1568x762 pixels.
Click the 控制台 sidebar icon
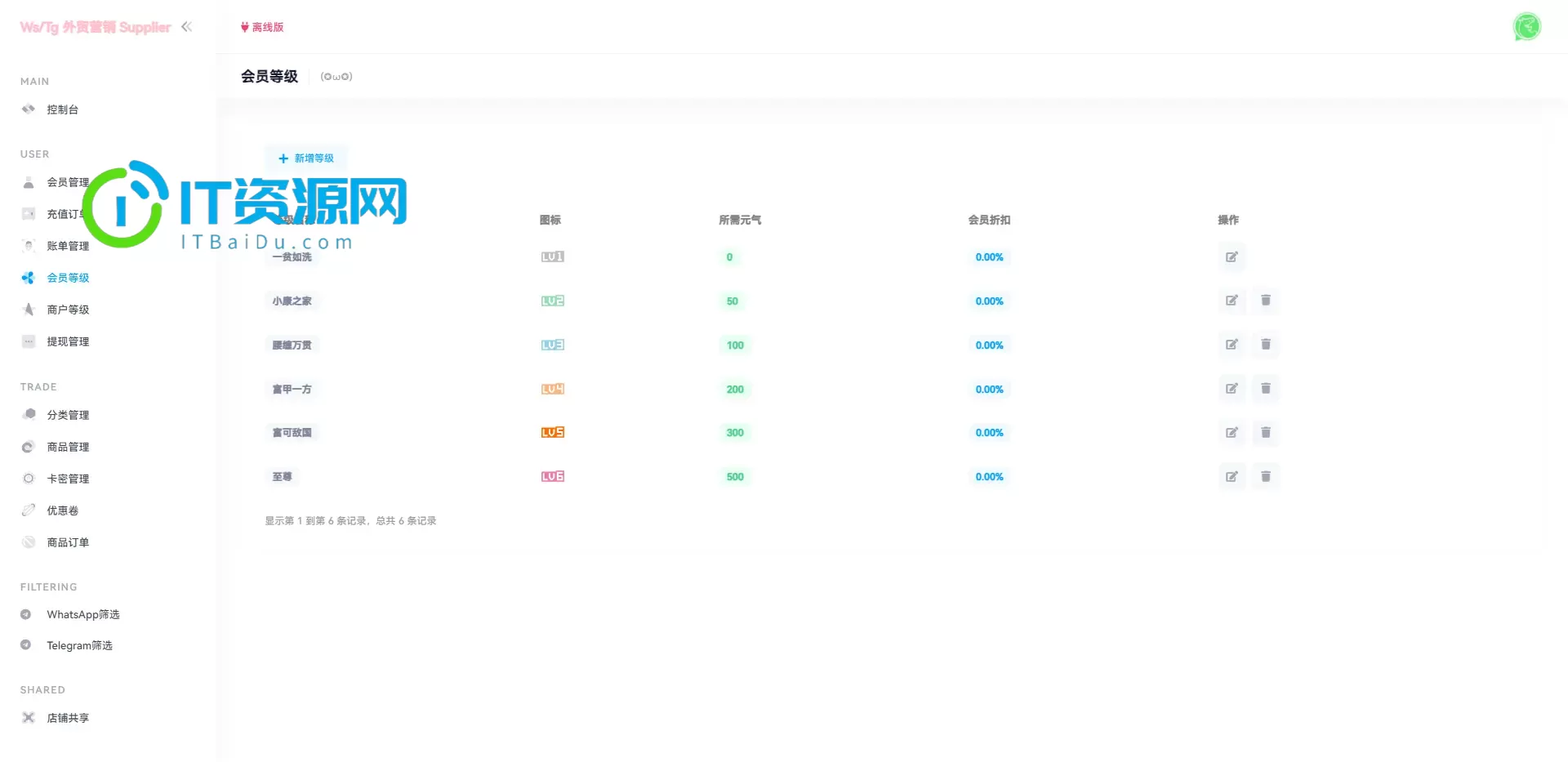pos(29,109)
